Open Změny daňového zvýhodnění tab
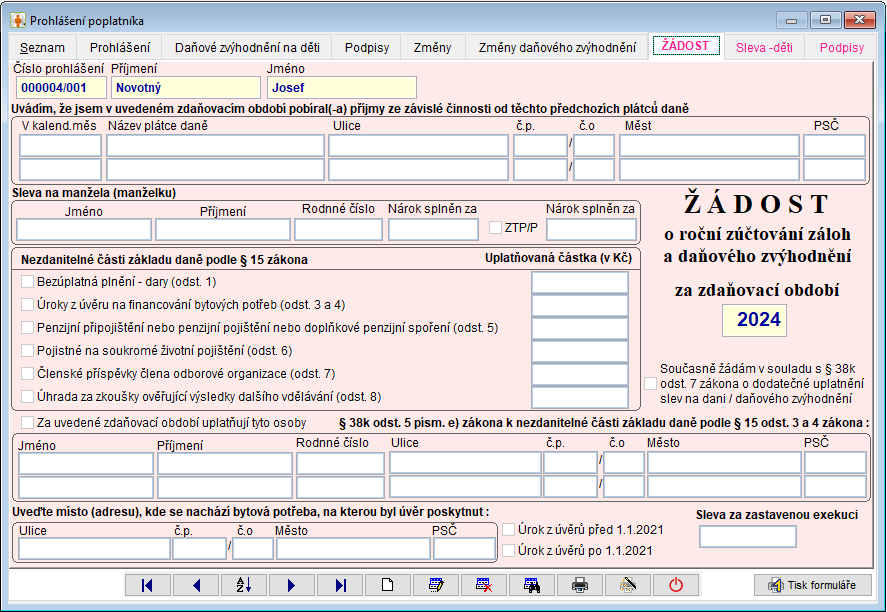Viewport: 887px width, 612px height. 557,48
